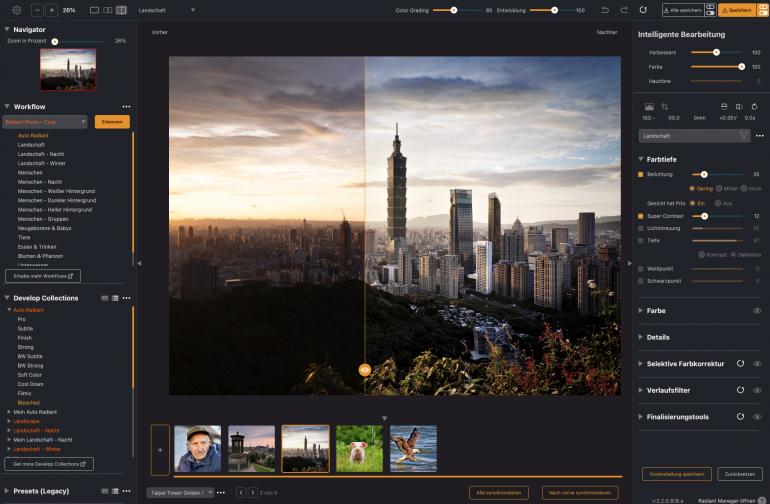Screen dimensions: 770x504
Task: Click the Alle synchronisieren button
Action: (498, 492)
